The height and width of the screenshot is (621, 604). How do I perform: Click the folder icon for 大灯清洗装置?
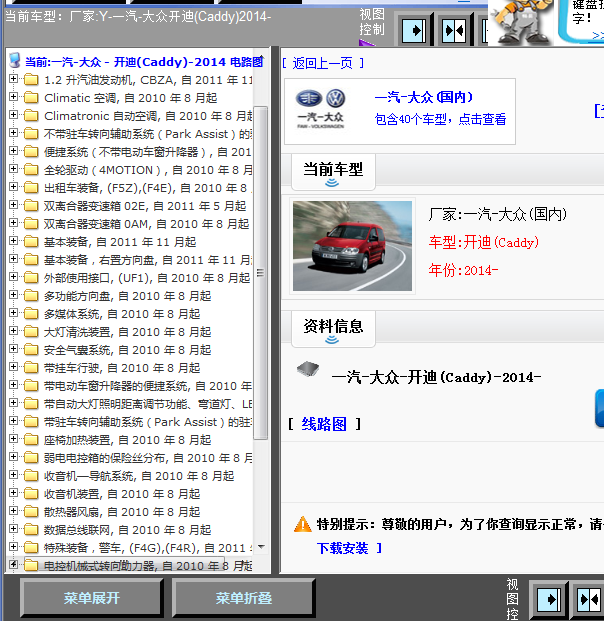pyautogui.click(x=31, y=332)
